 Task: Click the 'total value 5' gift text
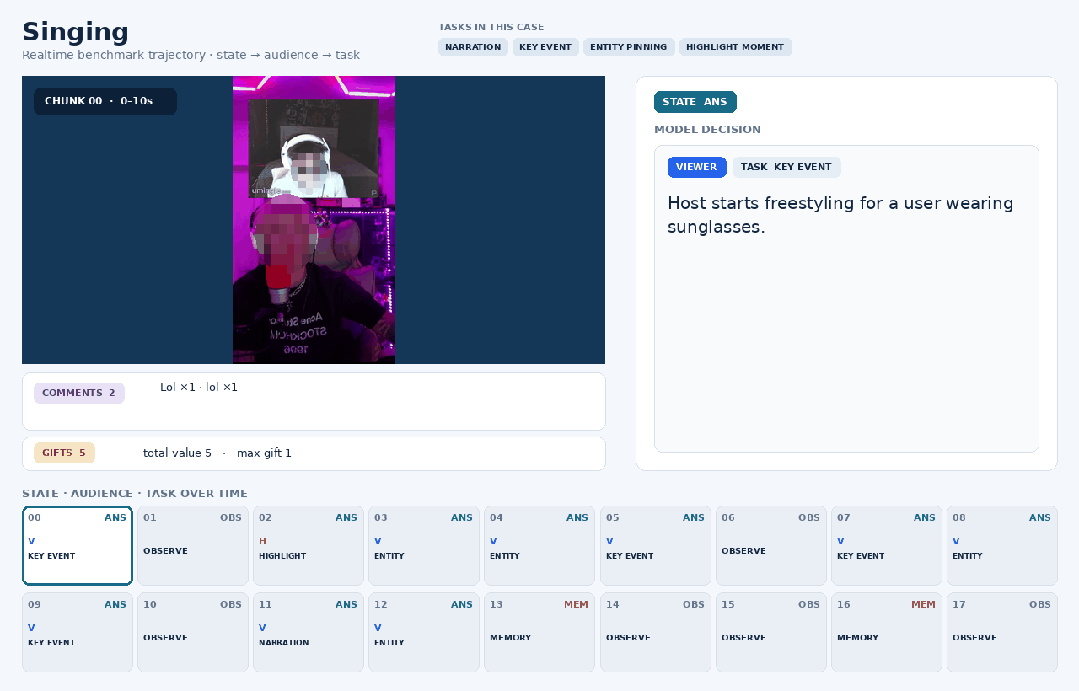click(177, 453)
